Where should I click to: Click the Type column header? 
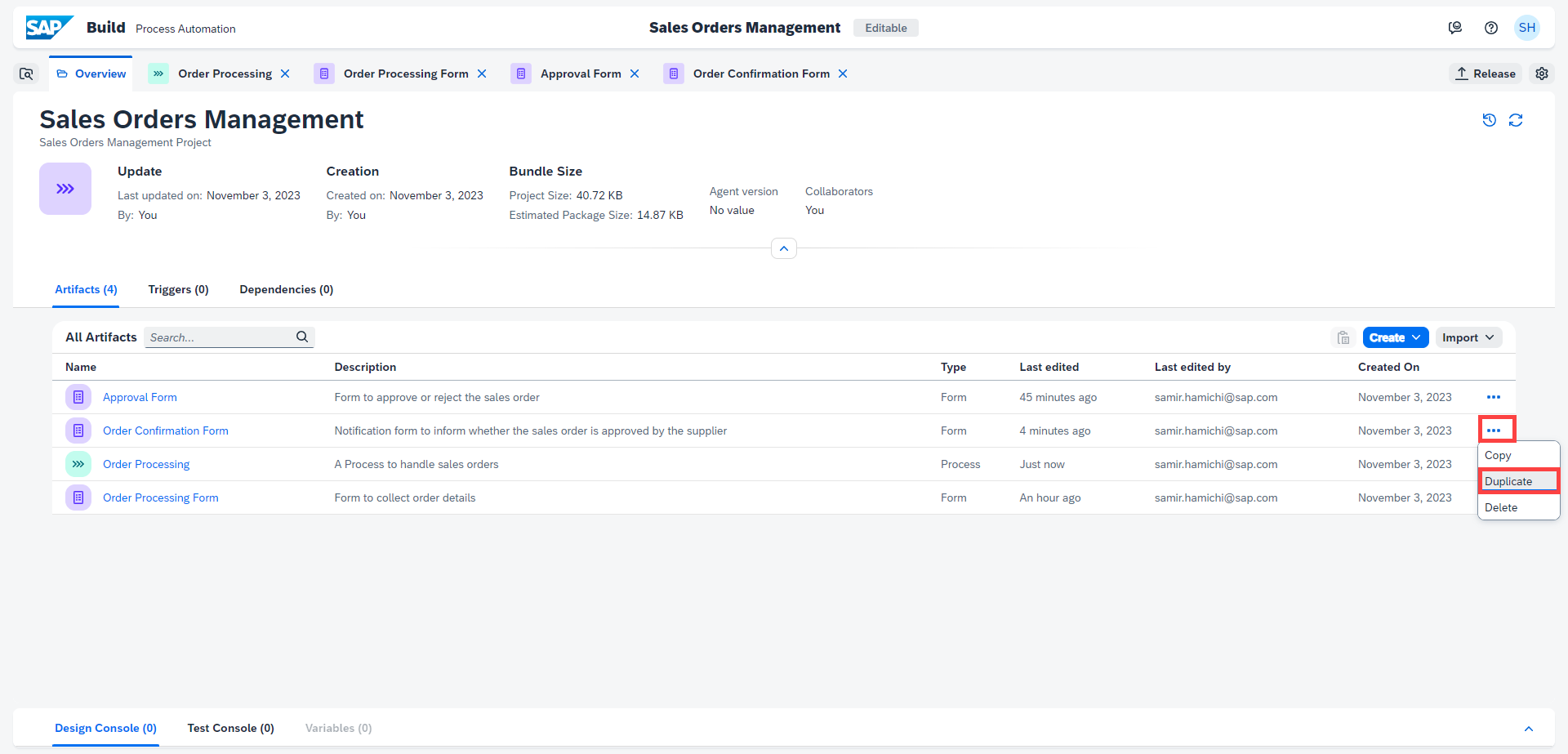[x=953, y=367]
